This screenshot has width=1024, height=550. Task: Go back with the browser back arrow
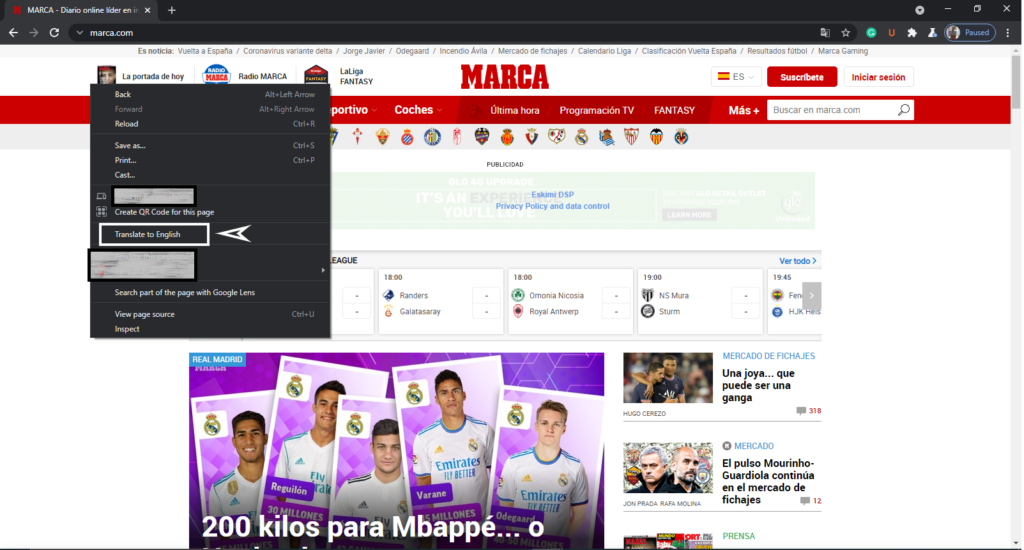13,33
